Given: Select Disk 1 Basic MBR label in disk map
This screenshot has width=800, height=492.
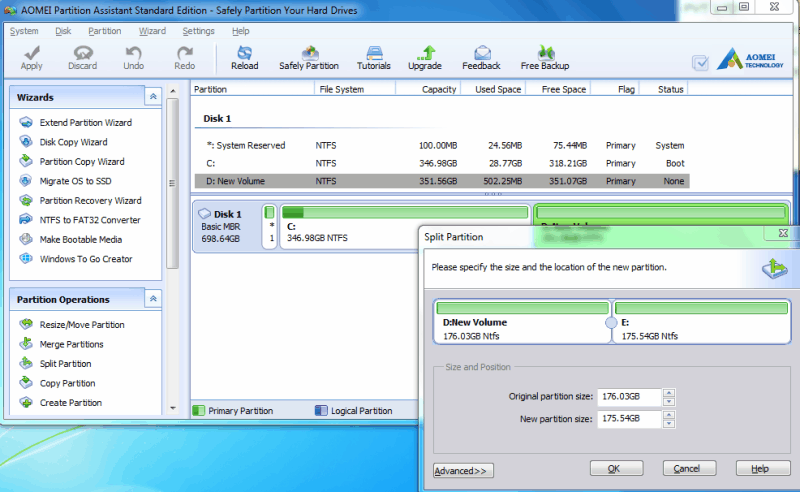Looking at the screenshot, I should click(227, 227).
